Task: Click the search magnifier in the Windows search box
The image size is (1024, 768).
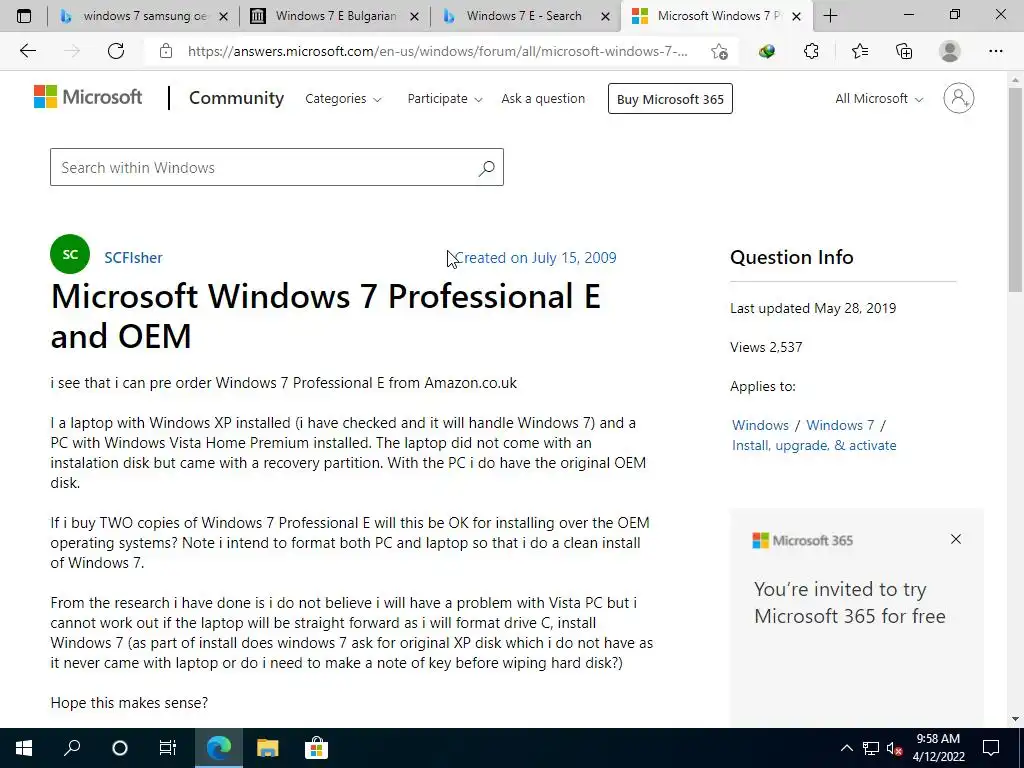Action: coord(487,168)
